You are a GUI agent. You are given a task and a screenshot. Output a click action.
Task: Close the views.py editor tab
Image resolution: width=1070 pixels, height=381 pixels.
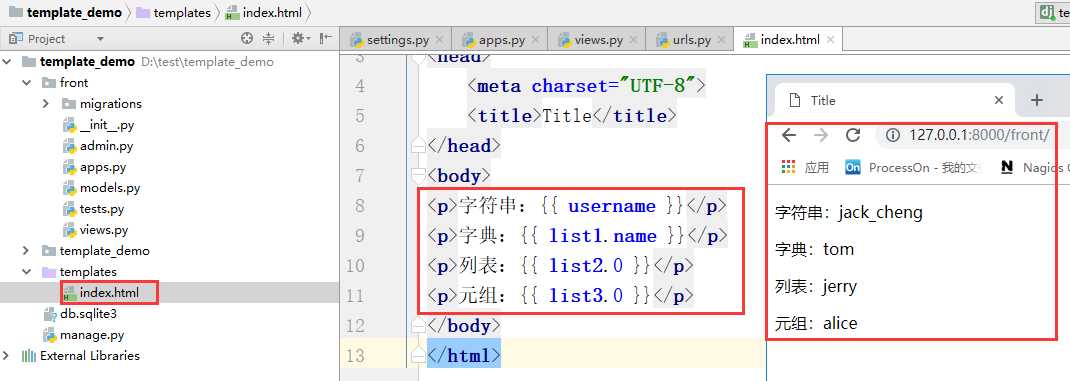[634, 40]
